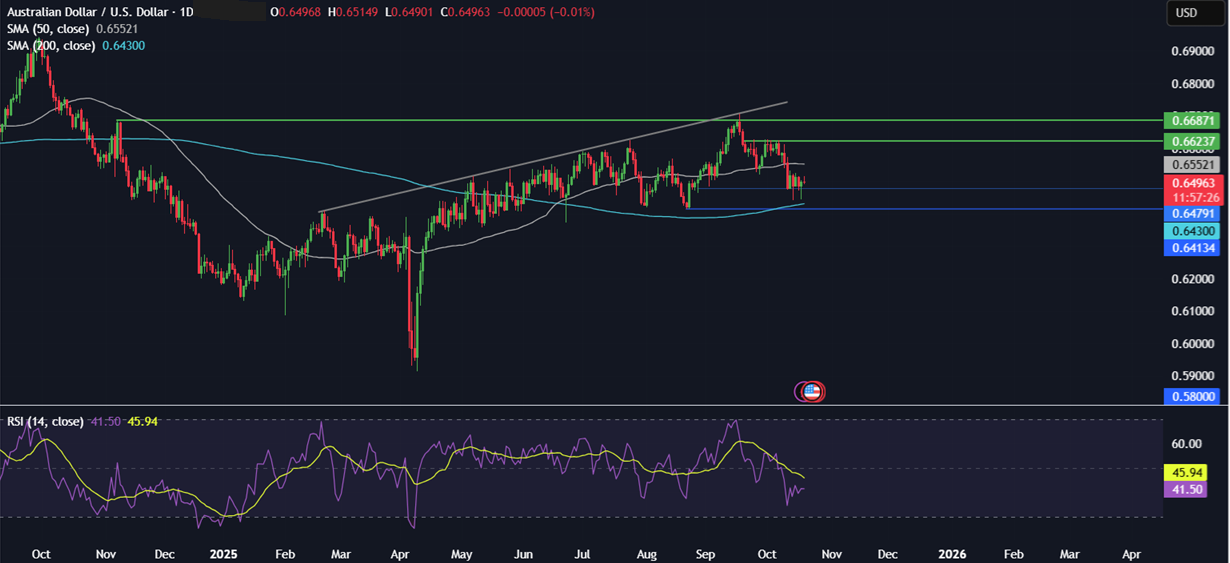Open the USD currency selector
1230x563 pixels.
tap(1186, 13)
